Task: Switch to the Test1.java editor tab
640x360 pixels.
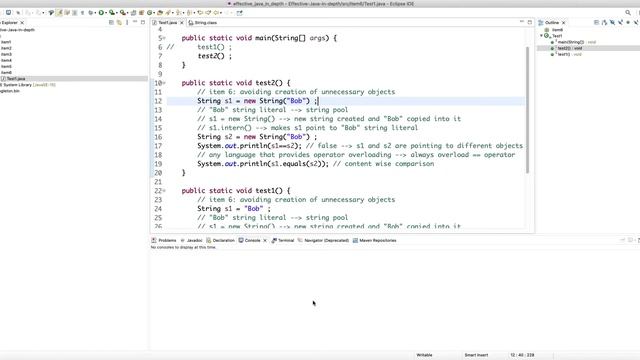Action: [167, 23]
